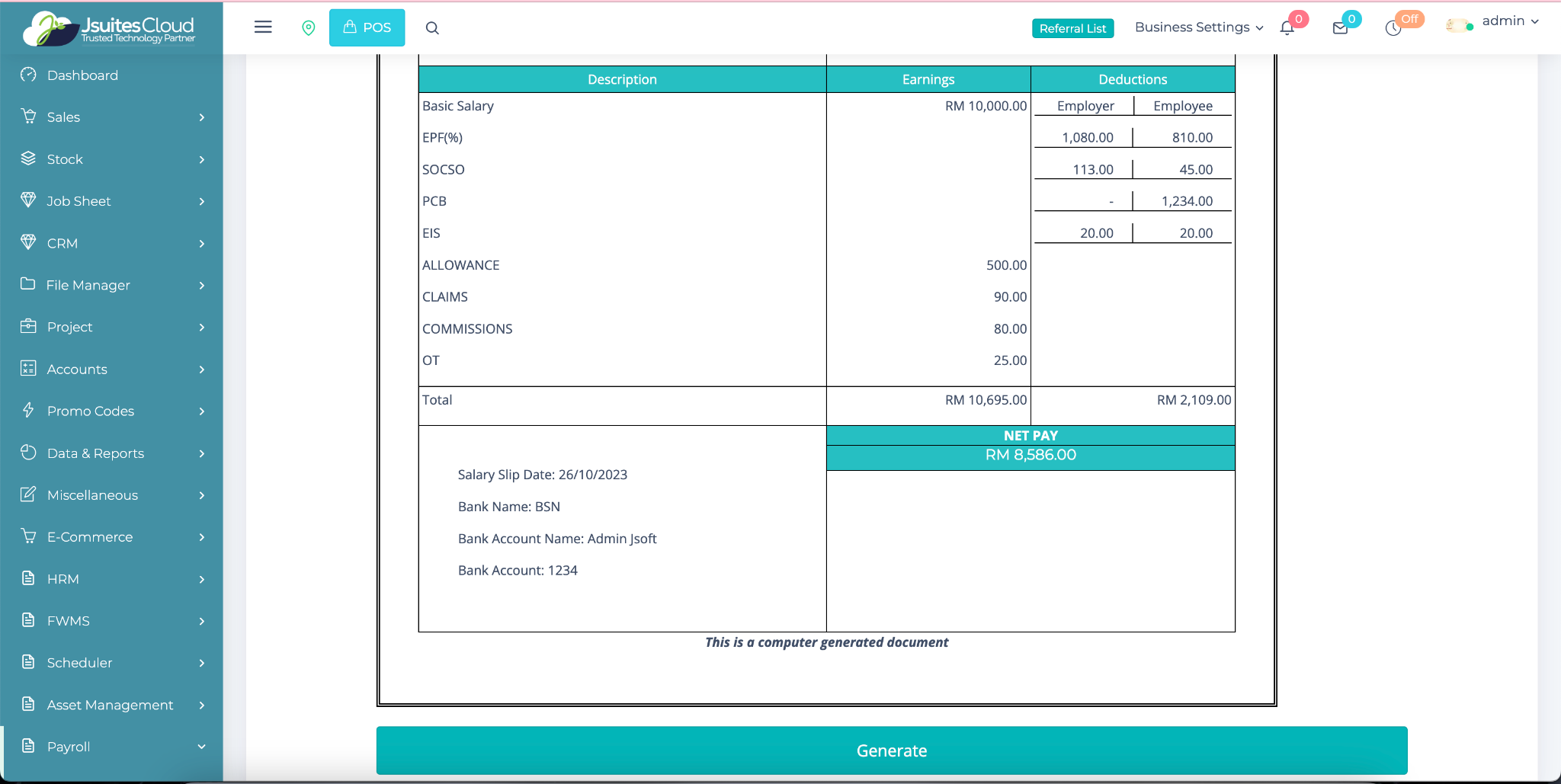Viewport: 1561px width, 784px height.
Task: Collapse the Payroll sidebar section
Action: click(x=201, y=747)
